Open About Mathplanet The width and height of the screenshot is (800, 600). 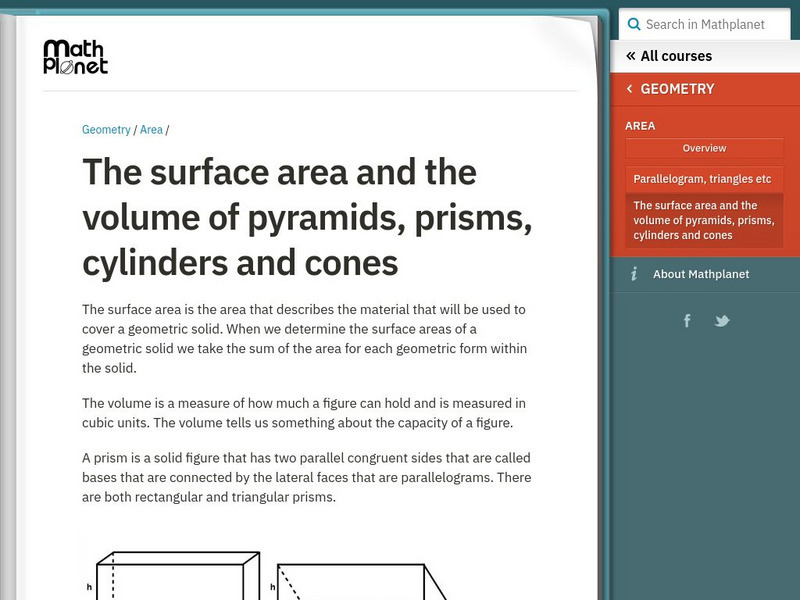coord(701,274)
